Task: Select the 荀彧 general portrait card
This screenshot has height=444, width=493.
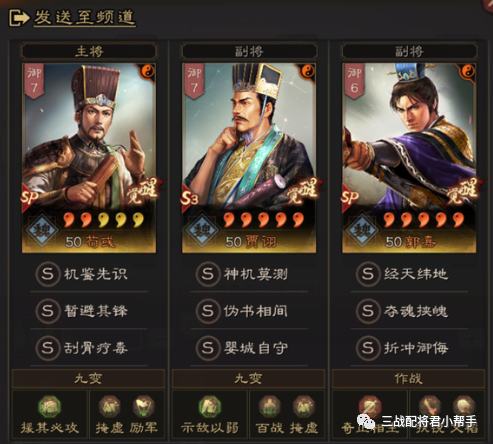Action: (x=89, y=158)
